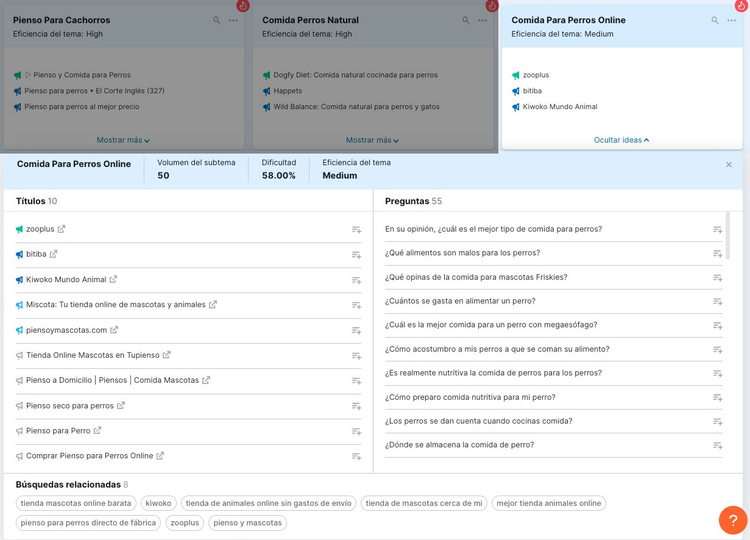Select question Cuántos se gasta en alimentar un perro

pyautogui.click(x=460, y=301)
